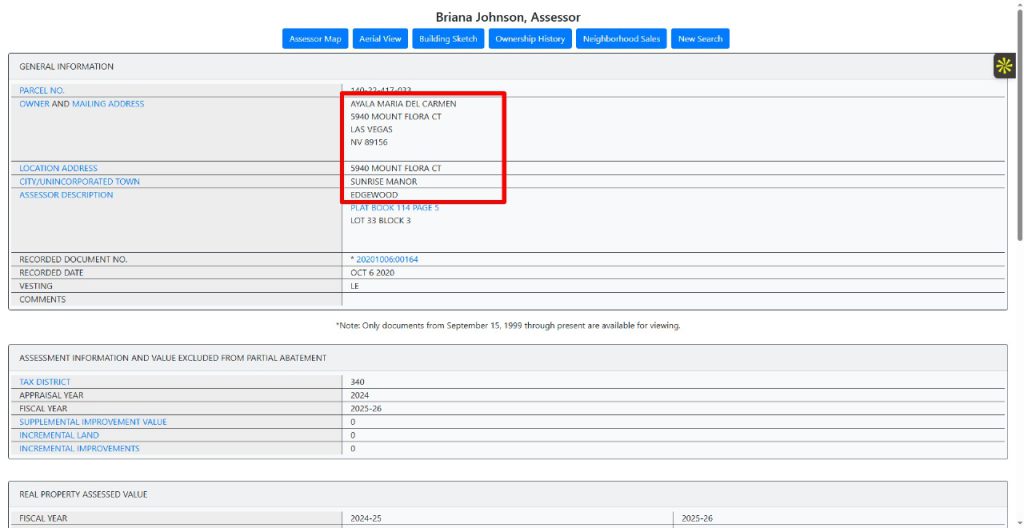Show the Building Sketch
The height and width of the screenshot is (528, 1024).
coord(448,39)
